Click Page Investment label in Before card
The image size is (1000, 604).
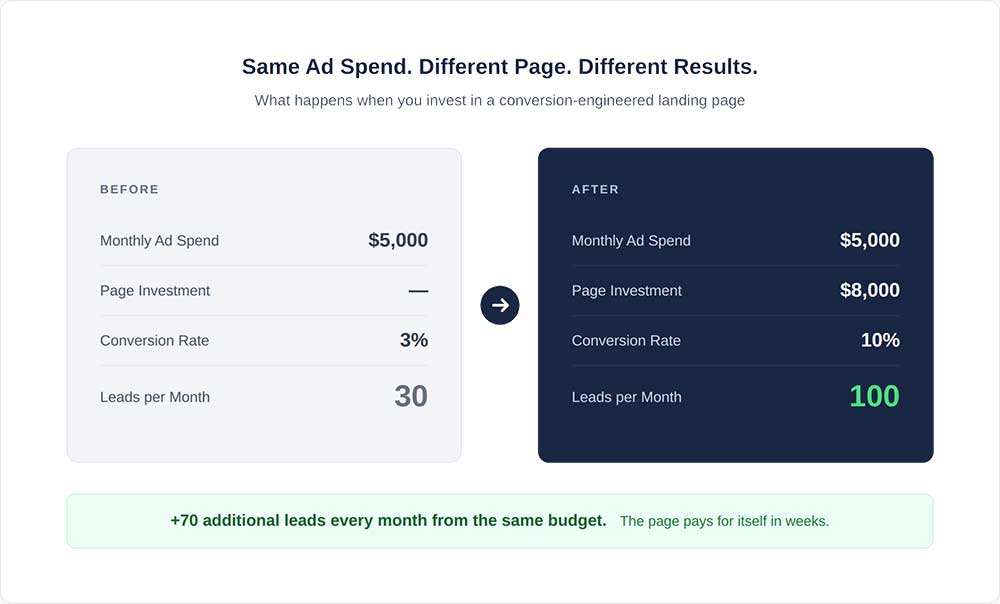[155, 290]
